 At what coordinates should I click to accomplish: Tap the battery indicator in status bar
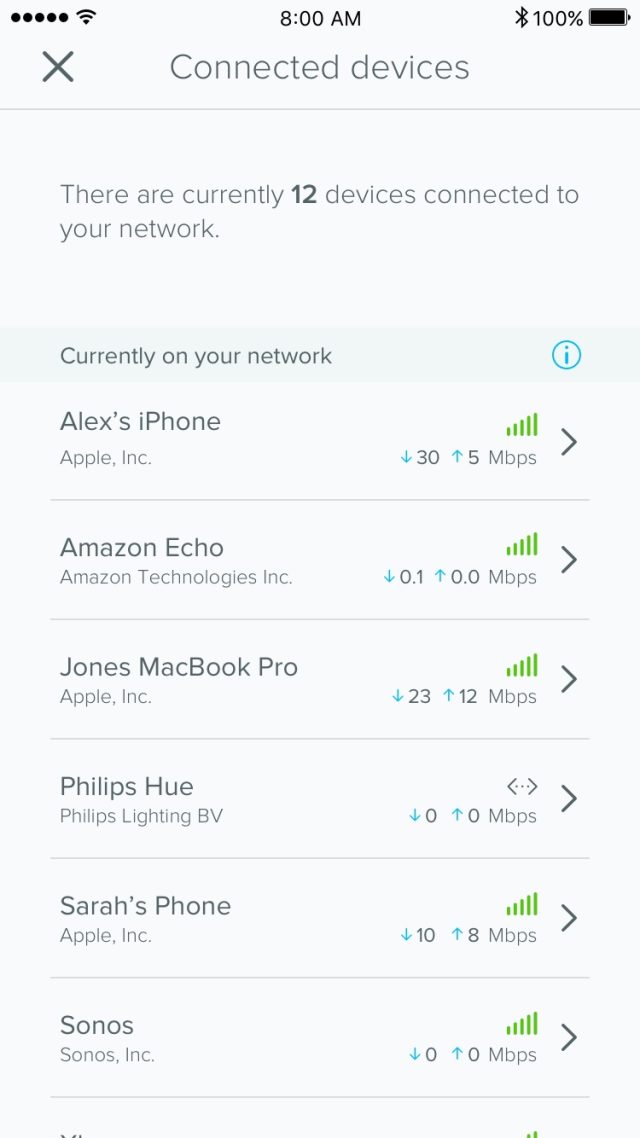click(609, 17)
